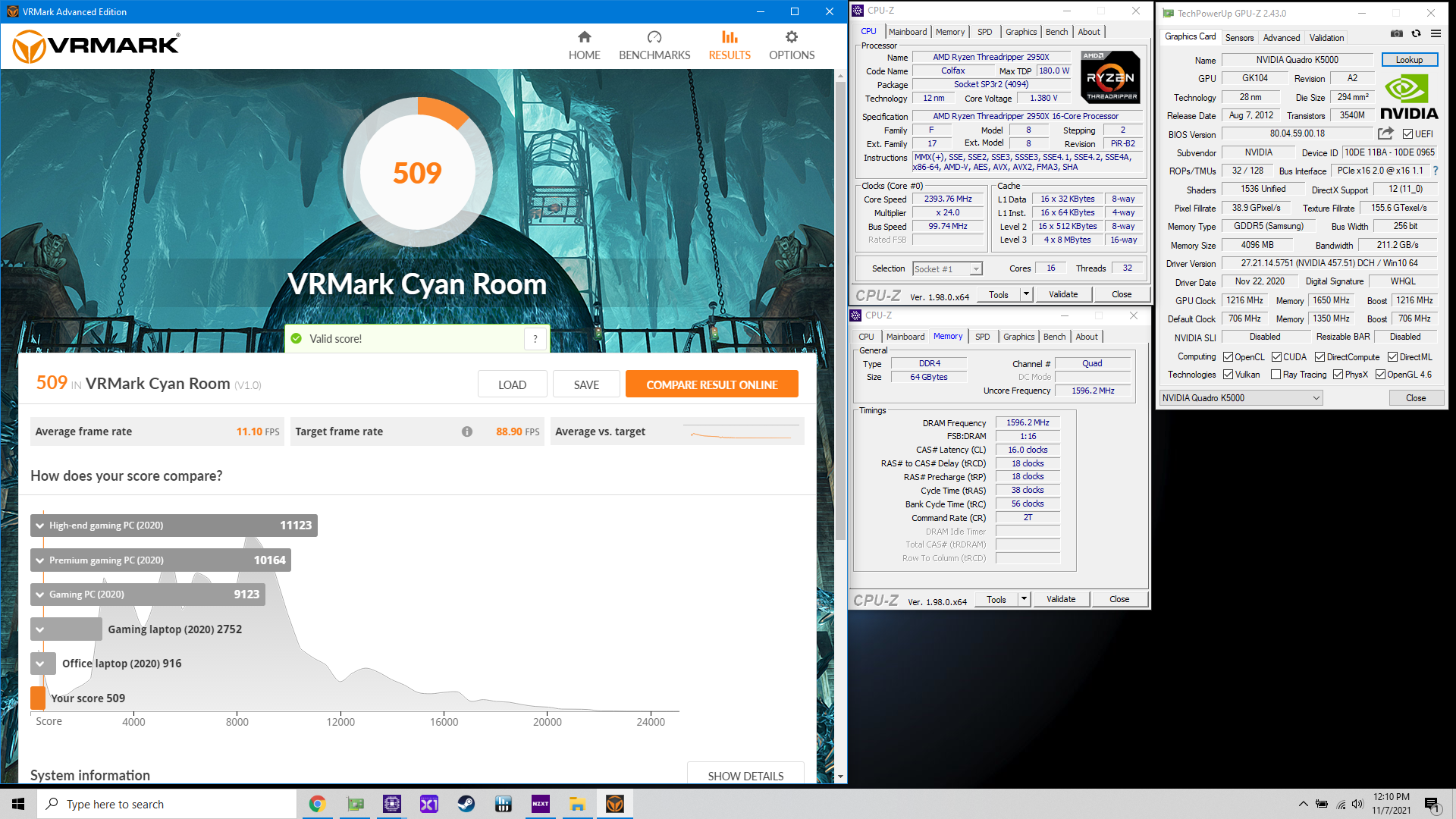This screenshot has width=1456, height=819.
Task: Switch to SPD tab in lower CPU-Z
Action: coord(982,337)
